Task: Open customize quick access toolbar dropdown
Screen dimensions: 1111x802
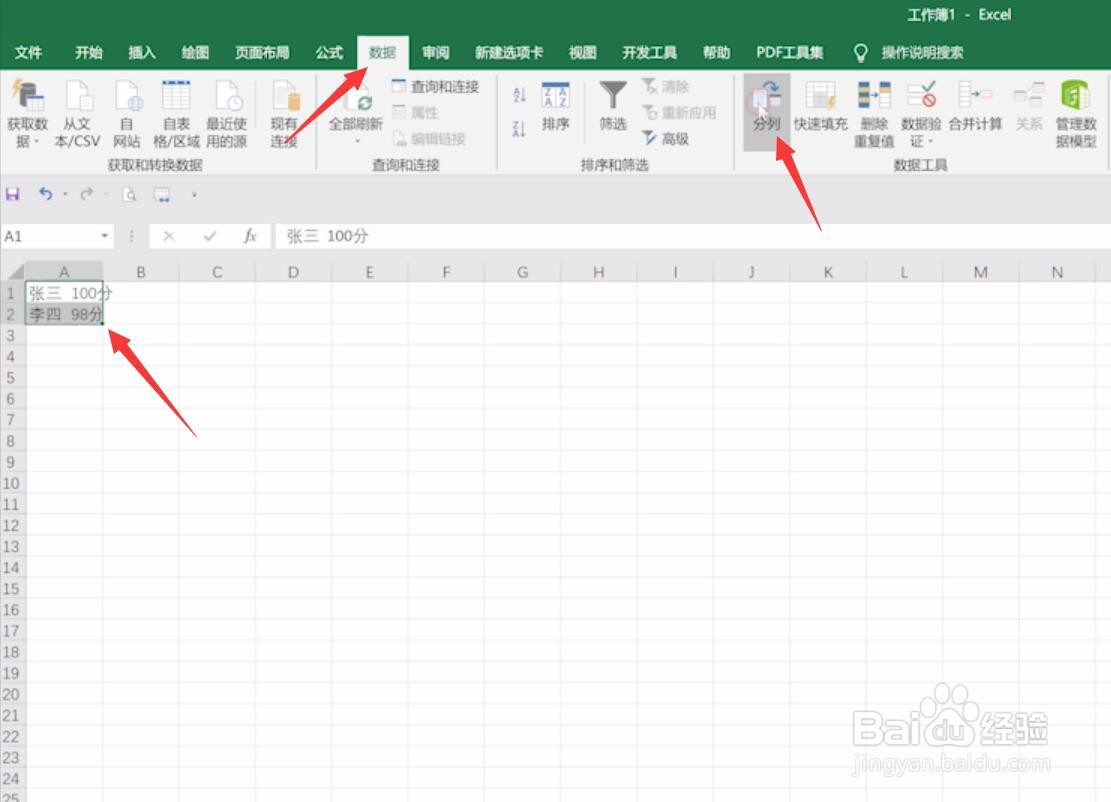Action: (194, 194)
